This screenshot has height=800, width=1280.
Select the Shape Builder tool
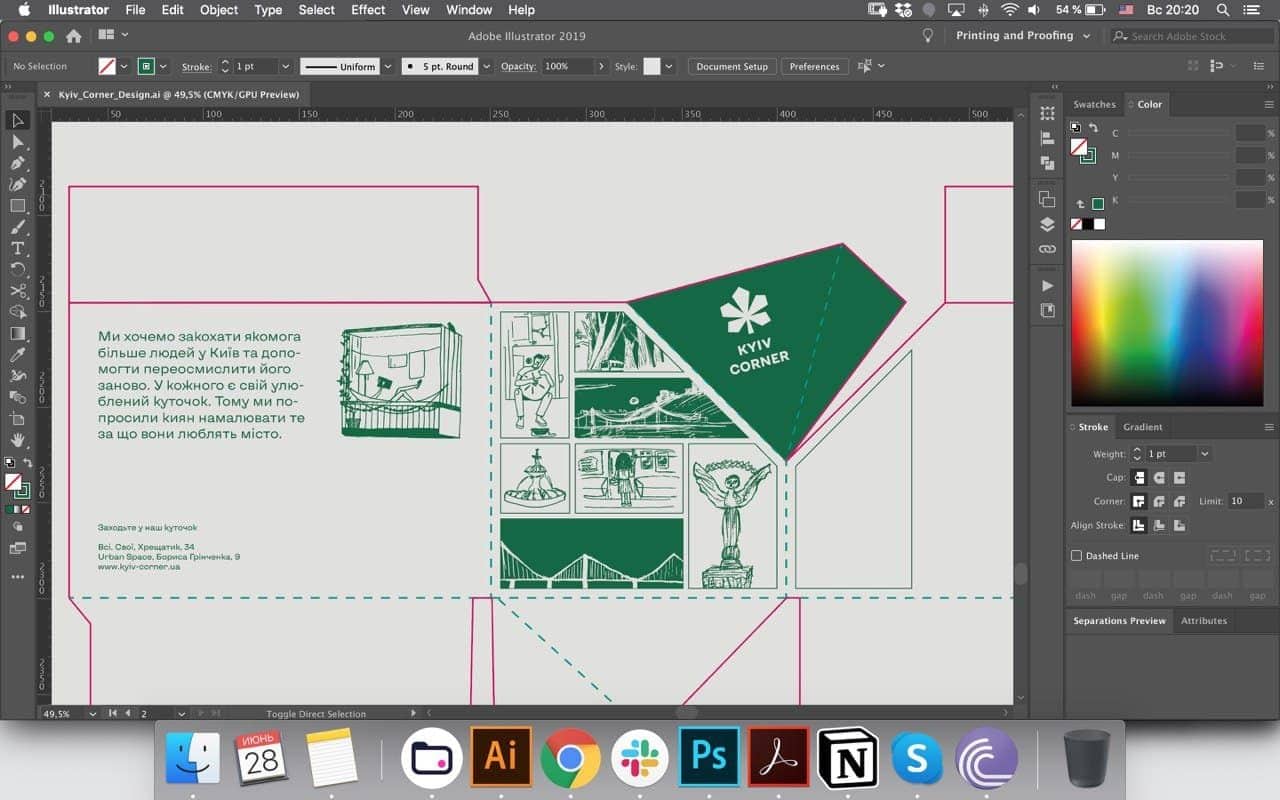[x=18, y=312]
